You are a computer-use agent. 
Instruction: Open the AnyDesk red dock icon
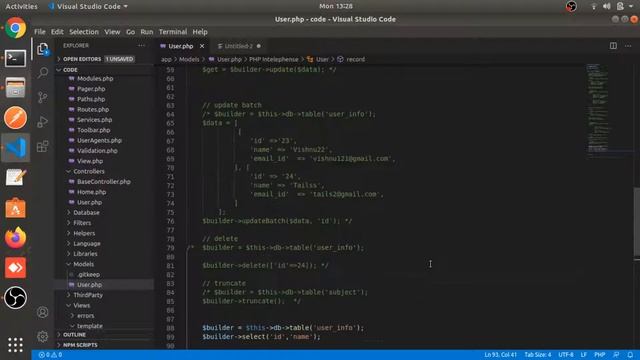pos(16,268)
